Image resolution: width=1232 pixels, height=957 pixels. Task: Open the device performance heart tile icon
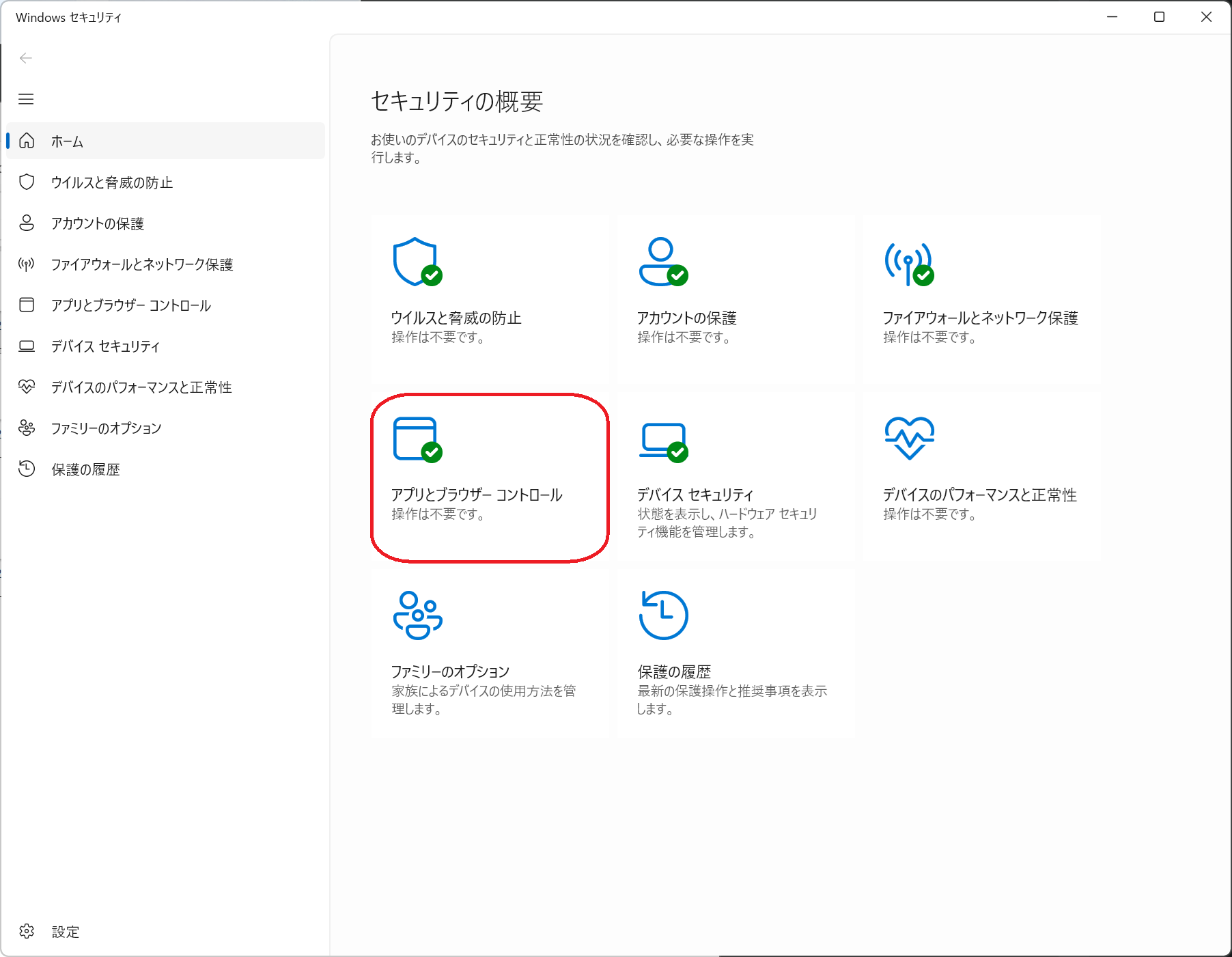pyautogui.click(x=909, y=439)
